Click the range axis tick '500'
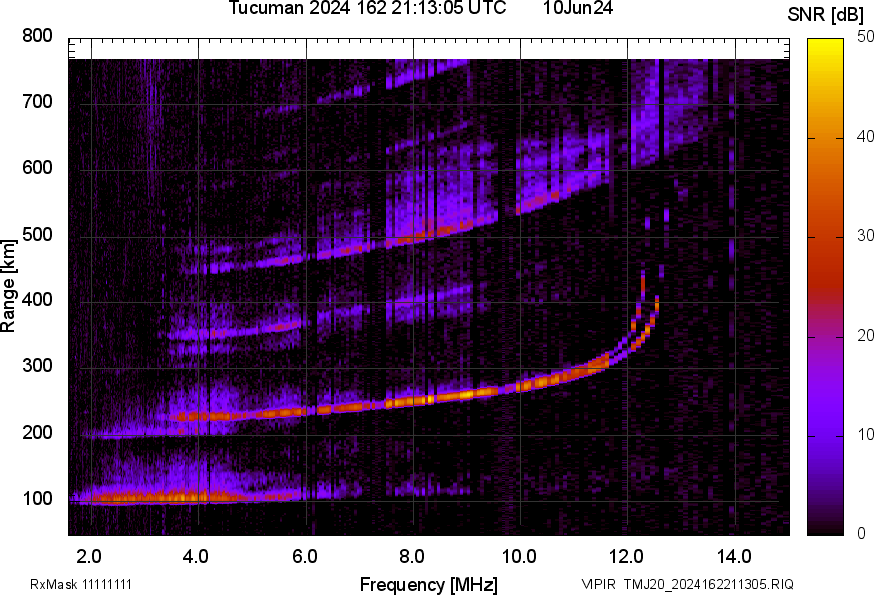This screenshot has width=874, height=595. [37, 235]
